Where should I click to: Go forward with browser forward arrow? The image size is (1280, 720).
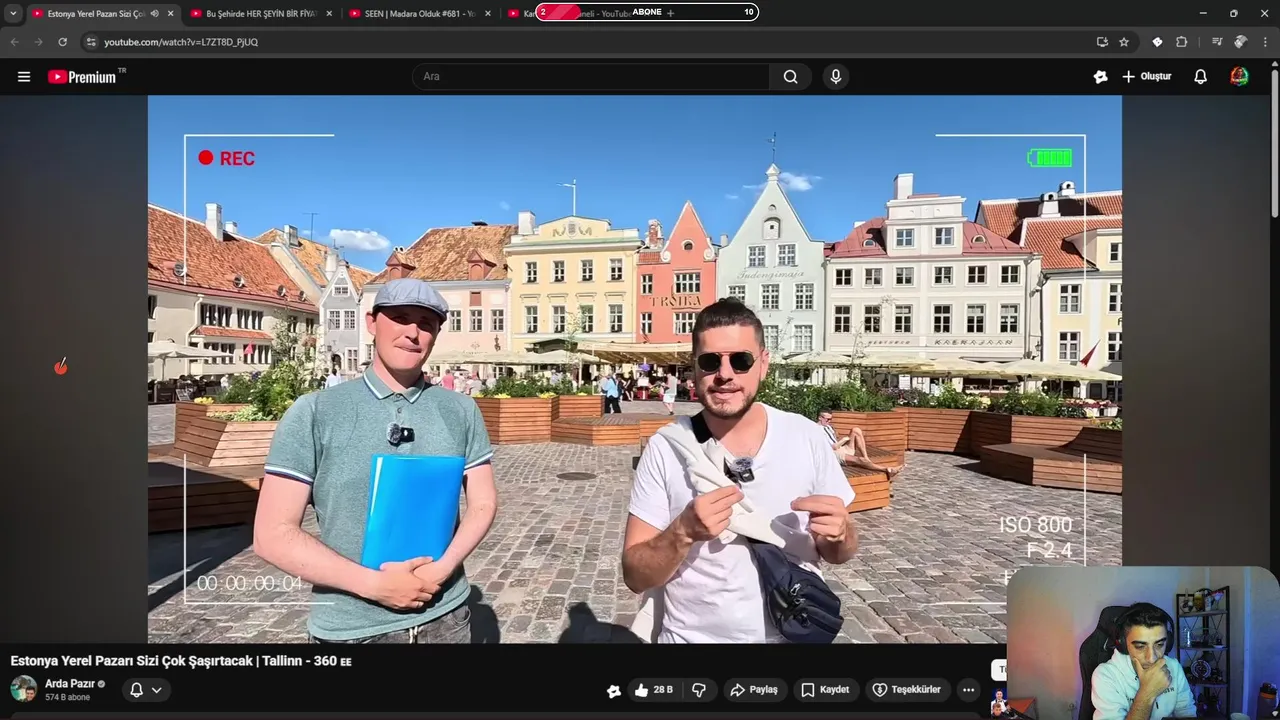click(38, 42)
